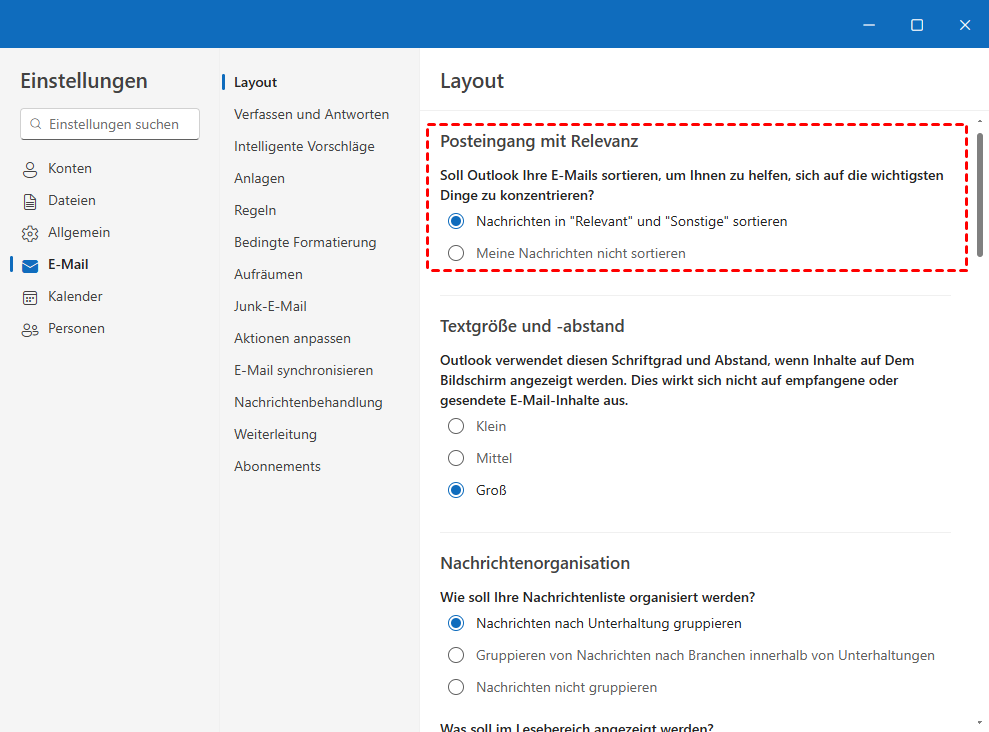Click the Einstellungen suchen search field
The width and height of the screenshot is (989, 732).
pos(110,124)
